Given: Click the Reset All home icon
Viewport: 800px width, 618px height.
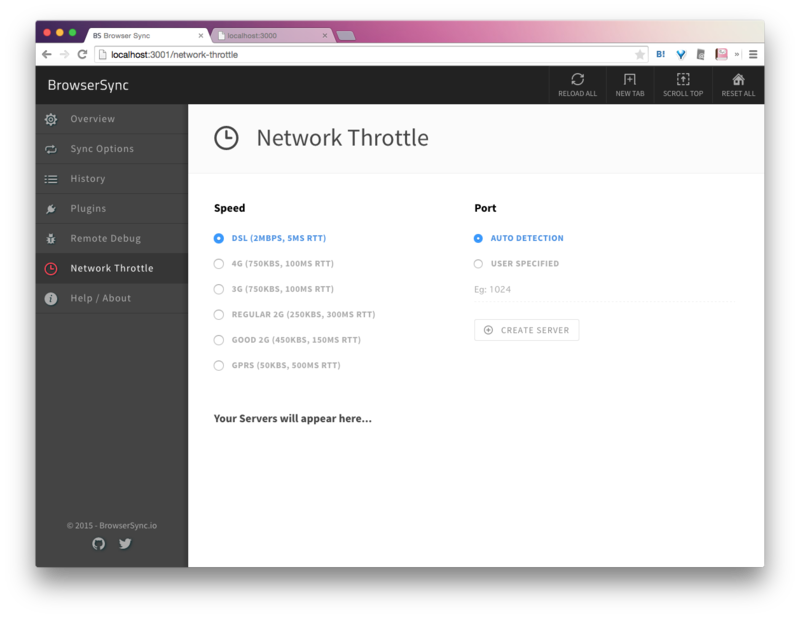Looking at the screenshot, I should tap(738, 79).
